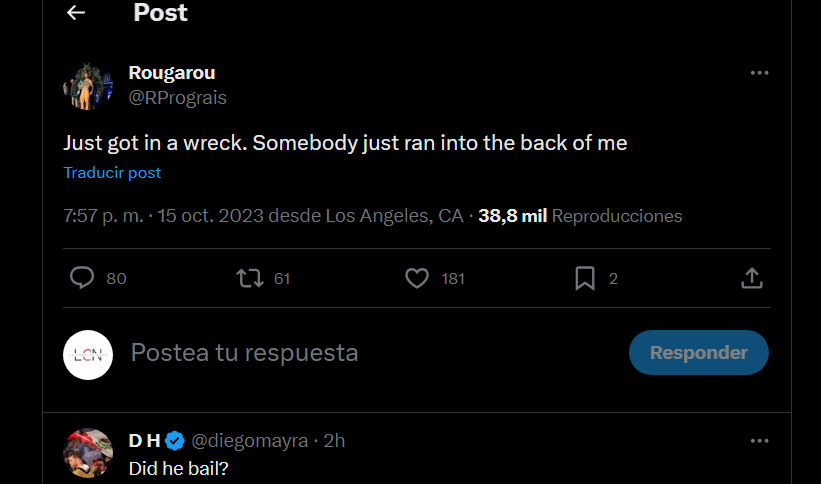This screenshot has width=821, height=484.
Task: Click Traducir post link
Action: click(x=112, y=172)
